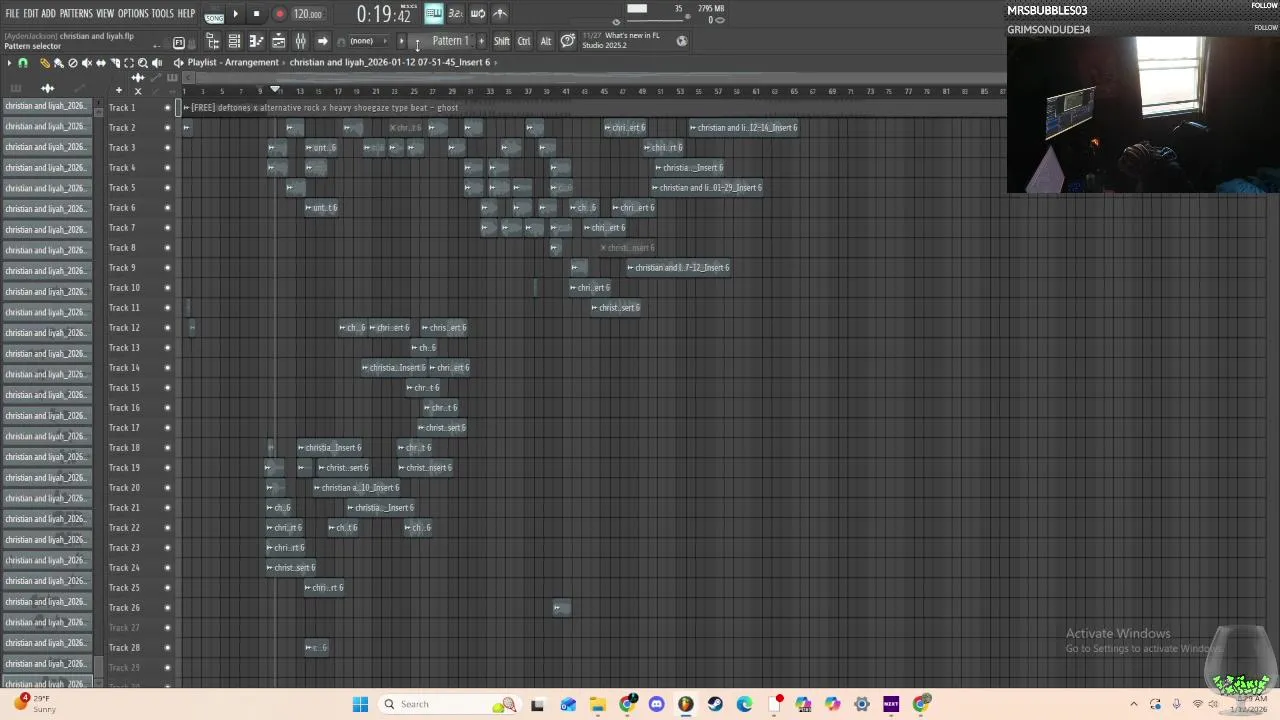Image resolution: width=1280 pixels, height=720 pixels.
Task: Click the right-arrow toolbar icon
Action: coord(322,41)
